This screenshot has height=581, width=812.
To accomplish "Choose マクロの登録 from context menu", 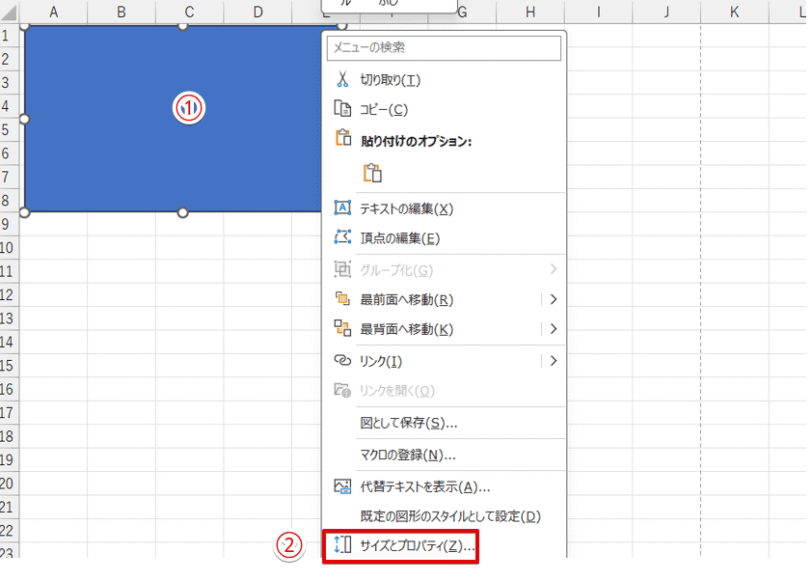I will (407, 455).
